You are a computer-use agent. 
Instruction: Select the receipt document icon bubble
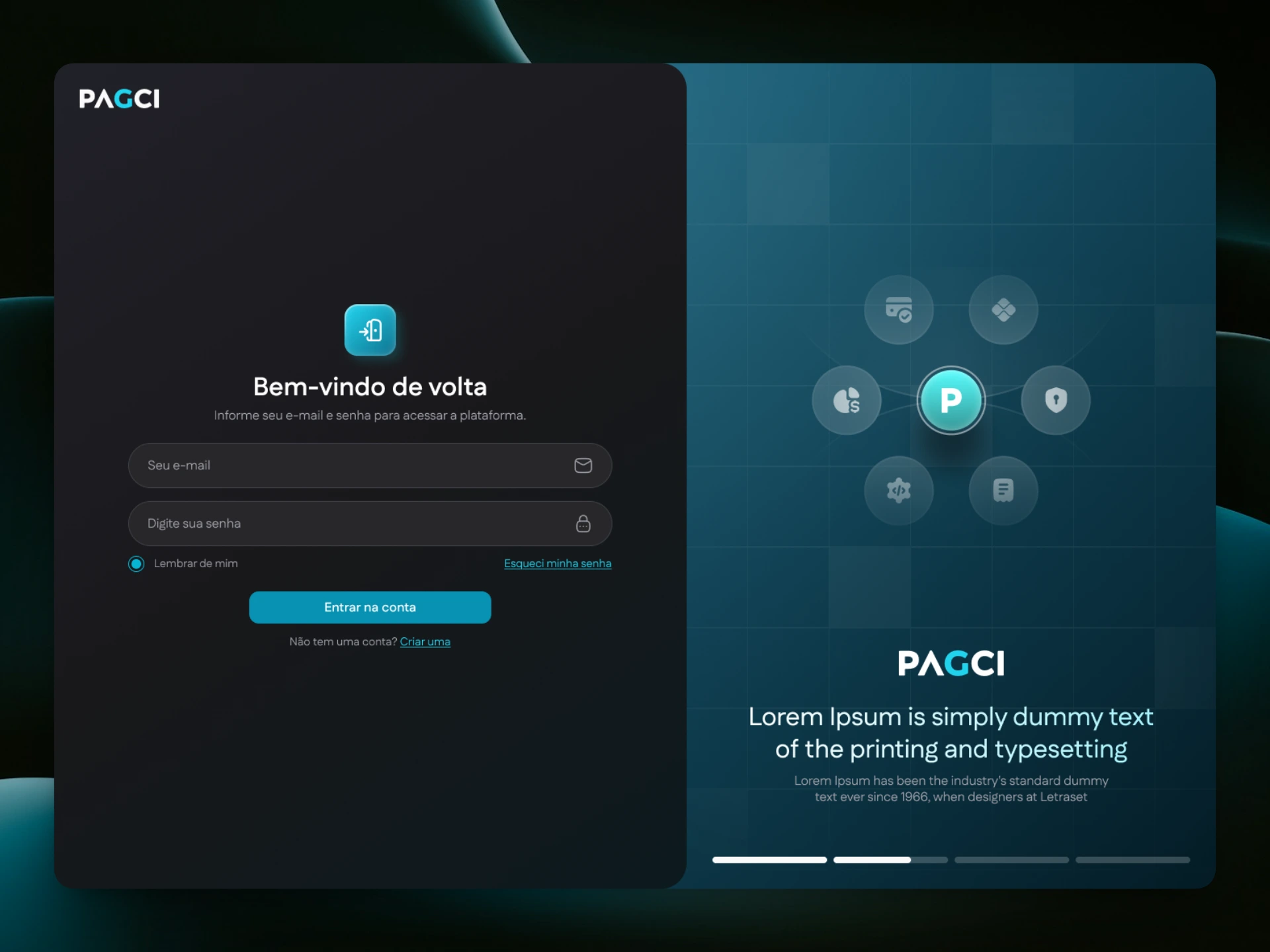(x=1003, y=491)
